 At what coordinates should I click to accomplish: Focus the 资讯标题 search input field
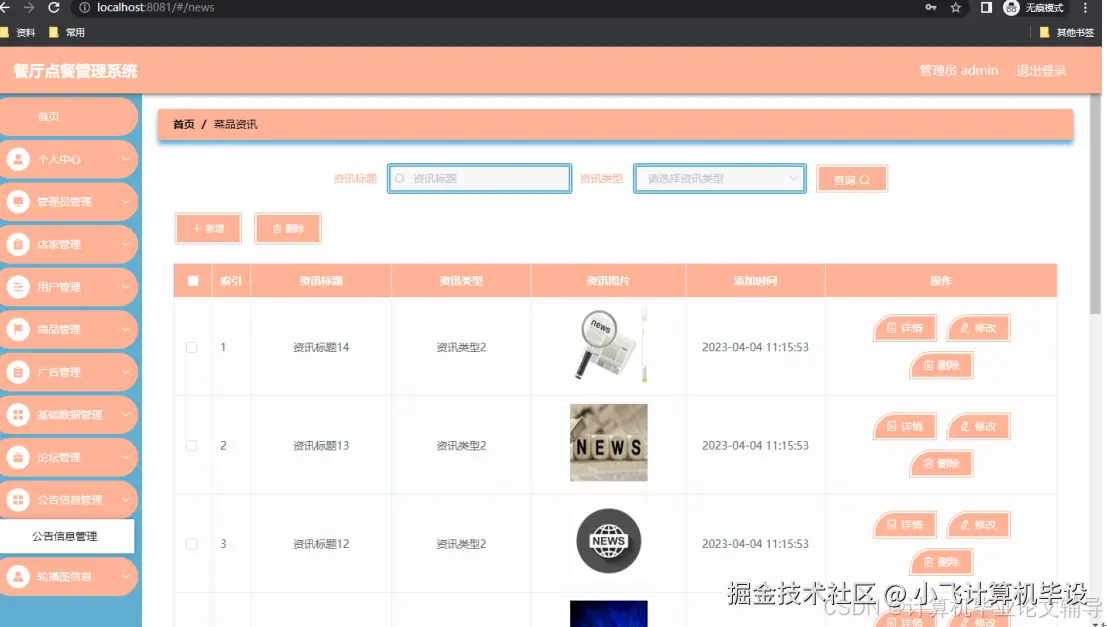pyautogui.click(x=479, y=179)
